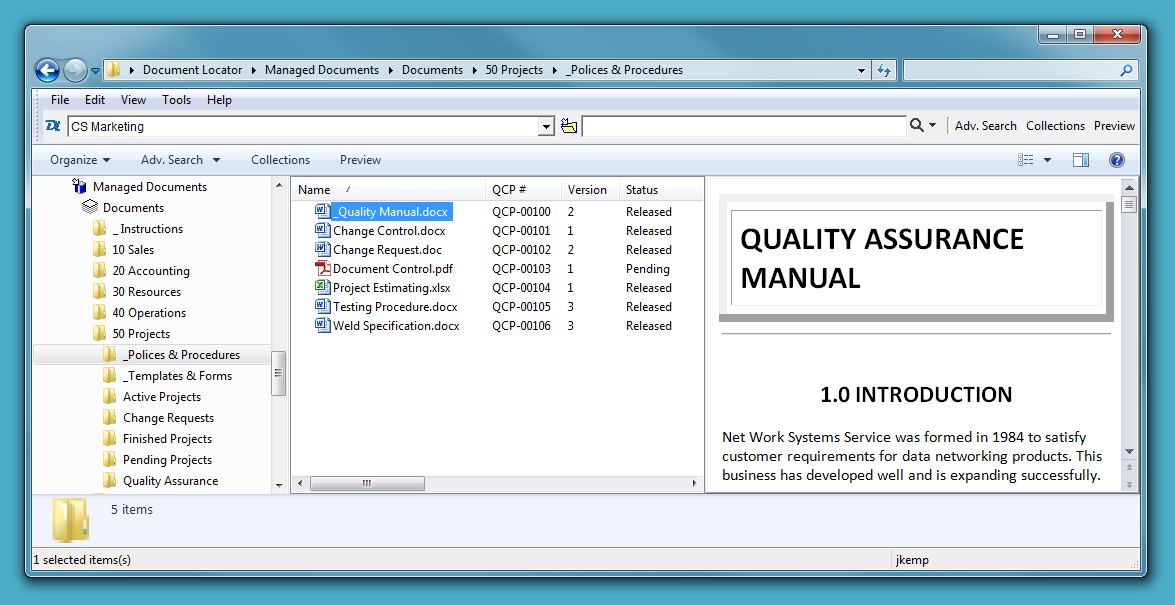
Task: Sort by the Status column header
Action: tap(642, 190)
